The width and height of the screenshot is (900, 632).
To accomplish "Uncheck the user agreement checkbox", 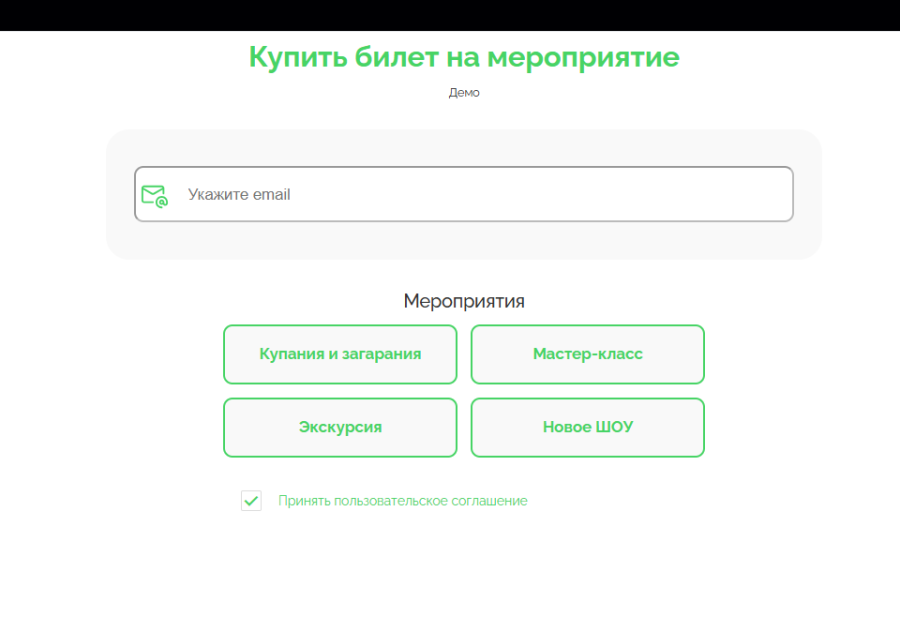I will tap(251, 501).
